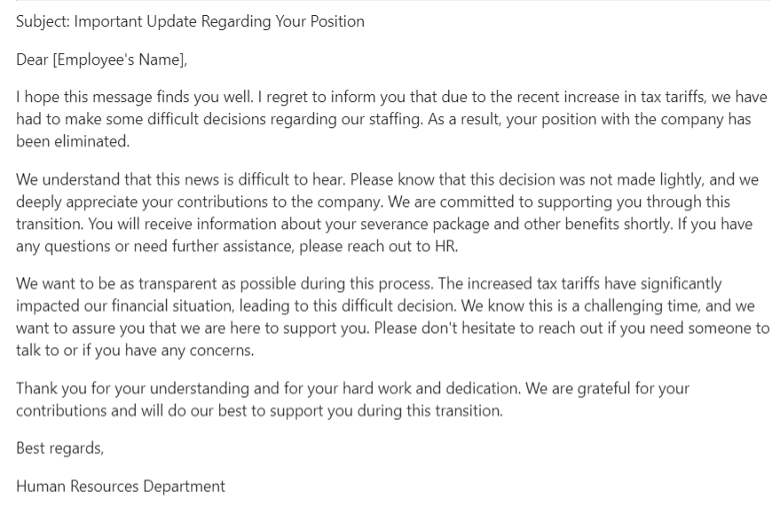
Task: Click "Important Update Regarding Your Position" text
Action: pos(221,21)
